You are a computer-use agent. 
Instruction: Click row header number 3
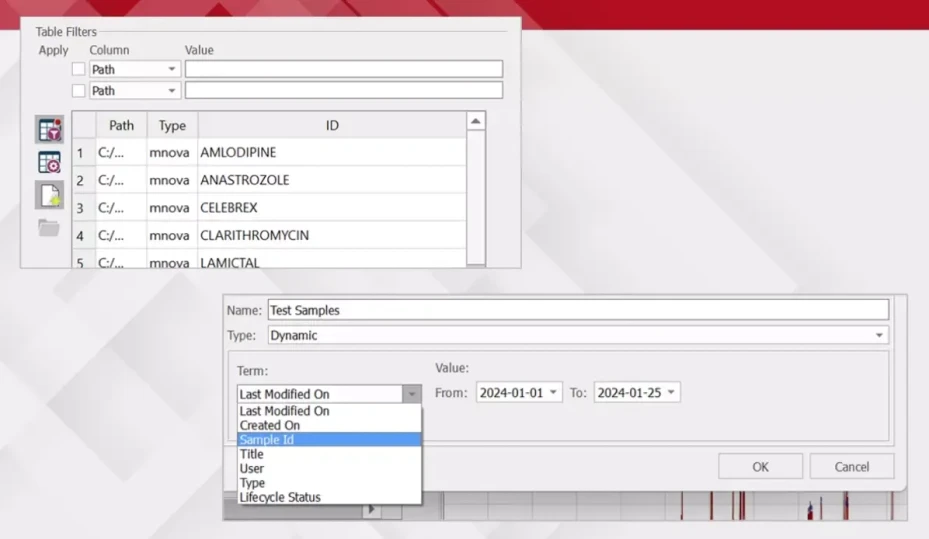coord(84,208)
